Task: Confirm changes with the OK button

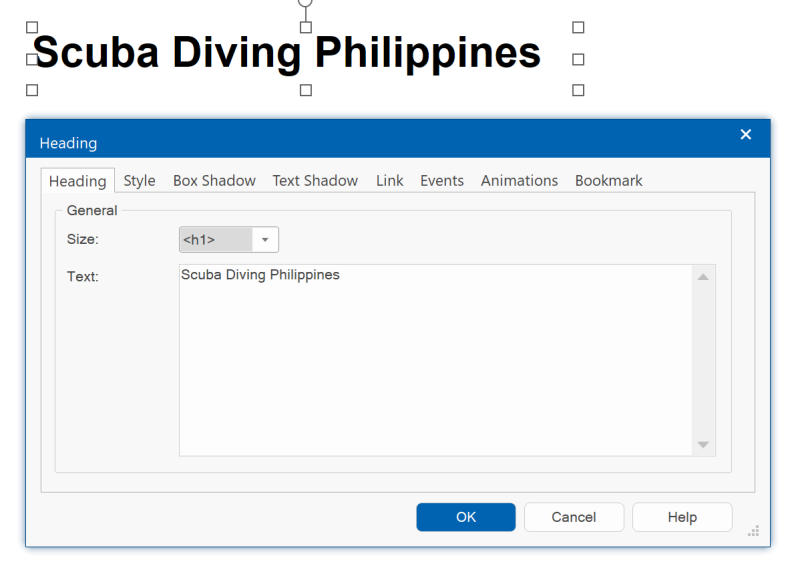Action: tap(466, 517)
